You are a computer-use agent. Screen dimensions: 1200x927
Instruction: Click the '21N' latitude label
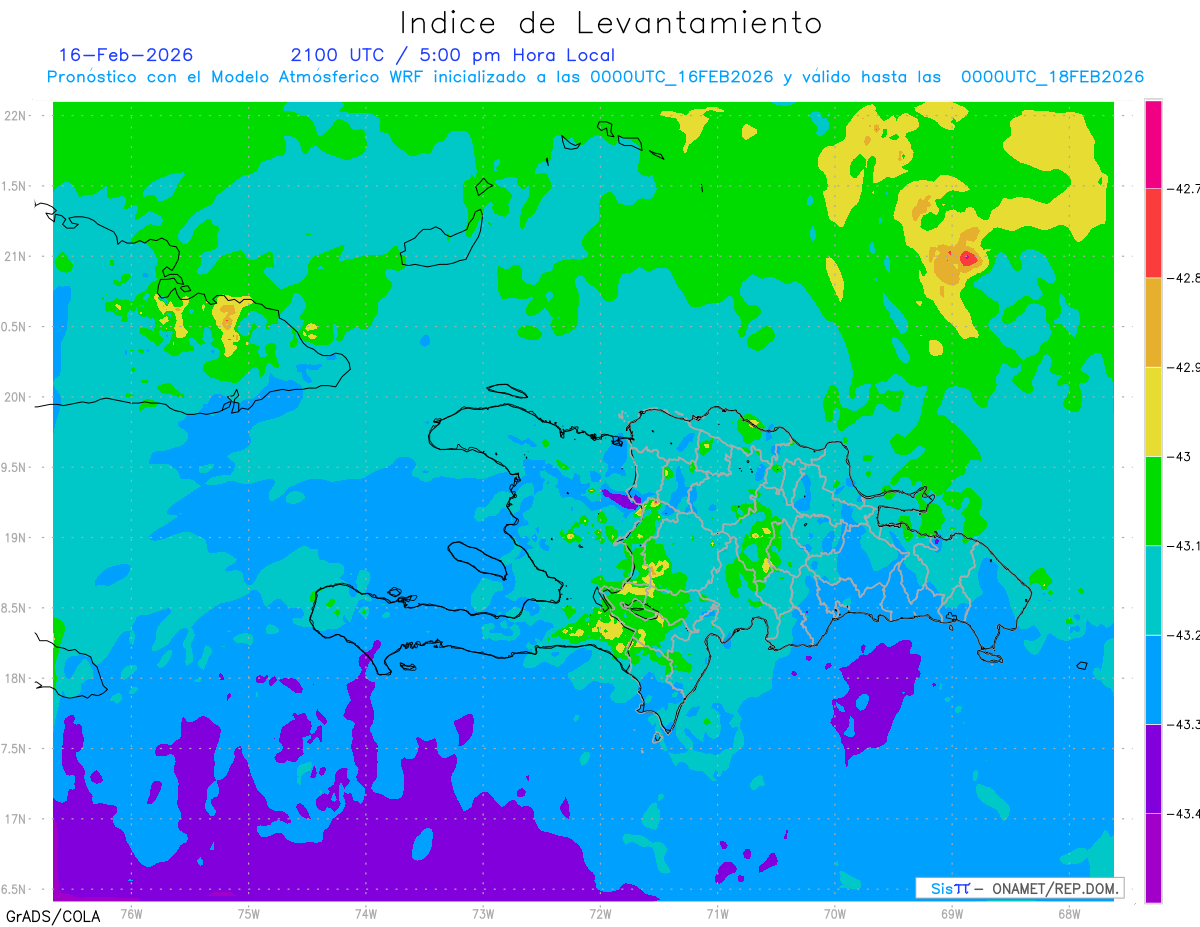(x=16, y=256)
